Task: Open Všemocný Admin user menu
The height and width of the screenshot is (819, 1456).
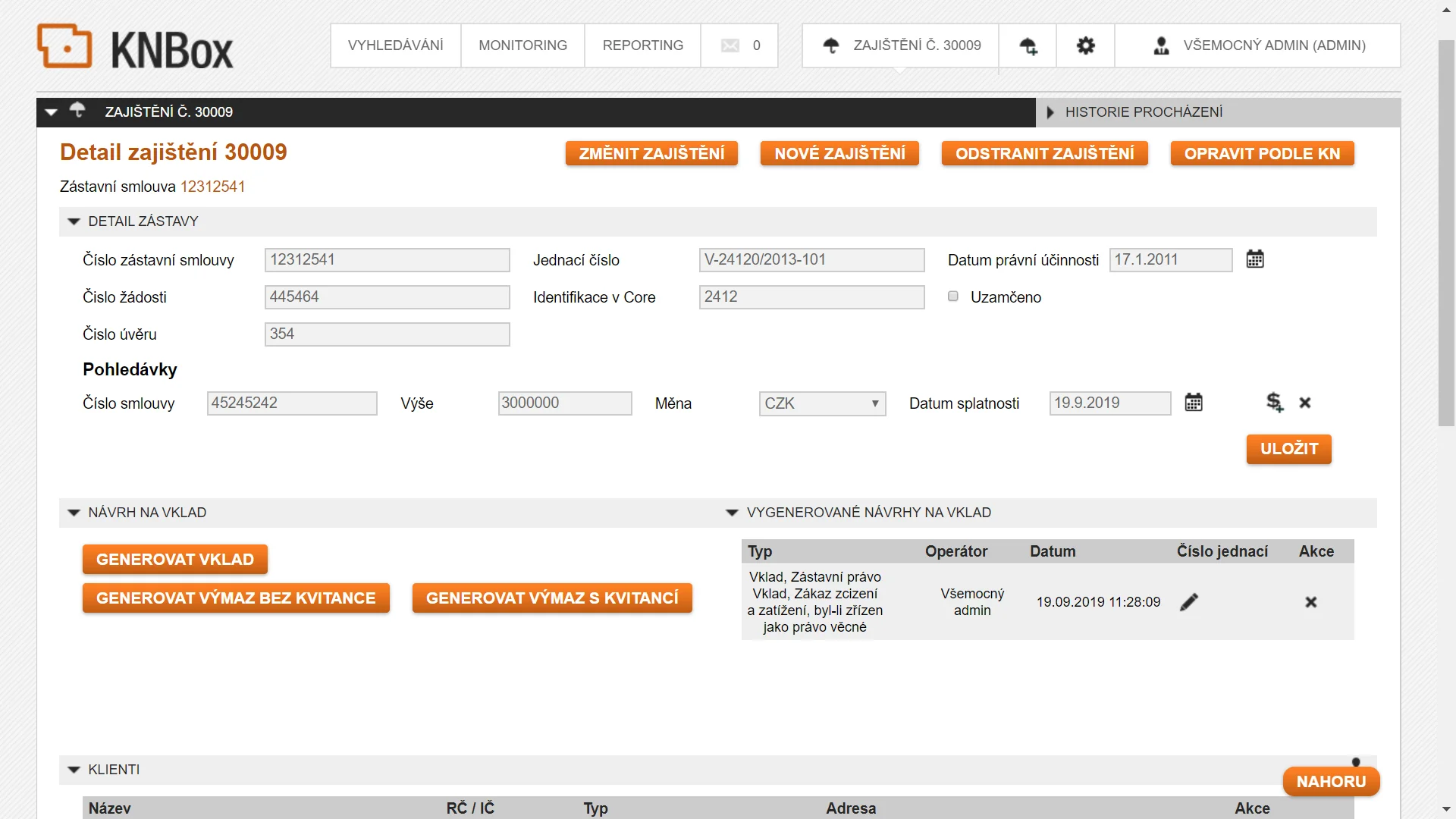Action: click(x=1258, y=45)
